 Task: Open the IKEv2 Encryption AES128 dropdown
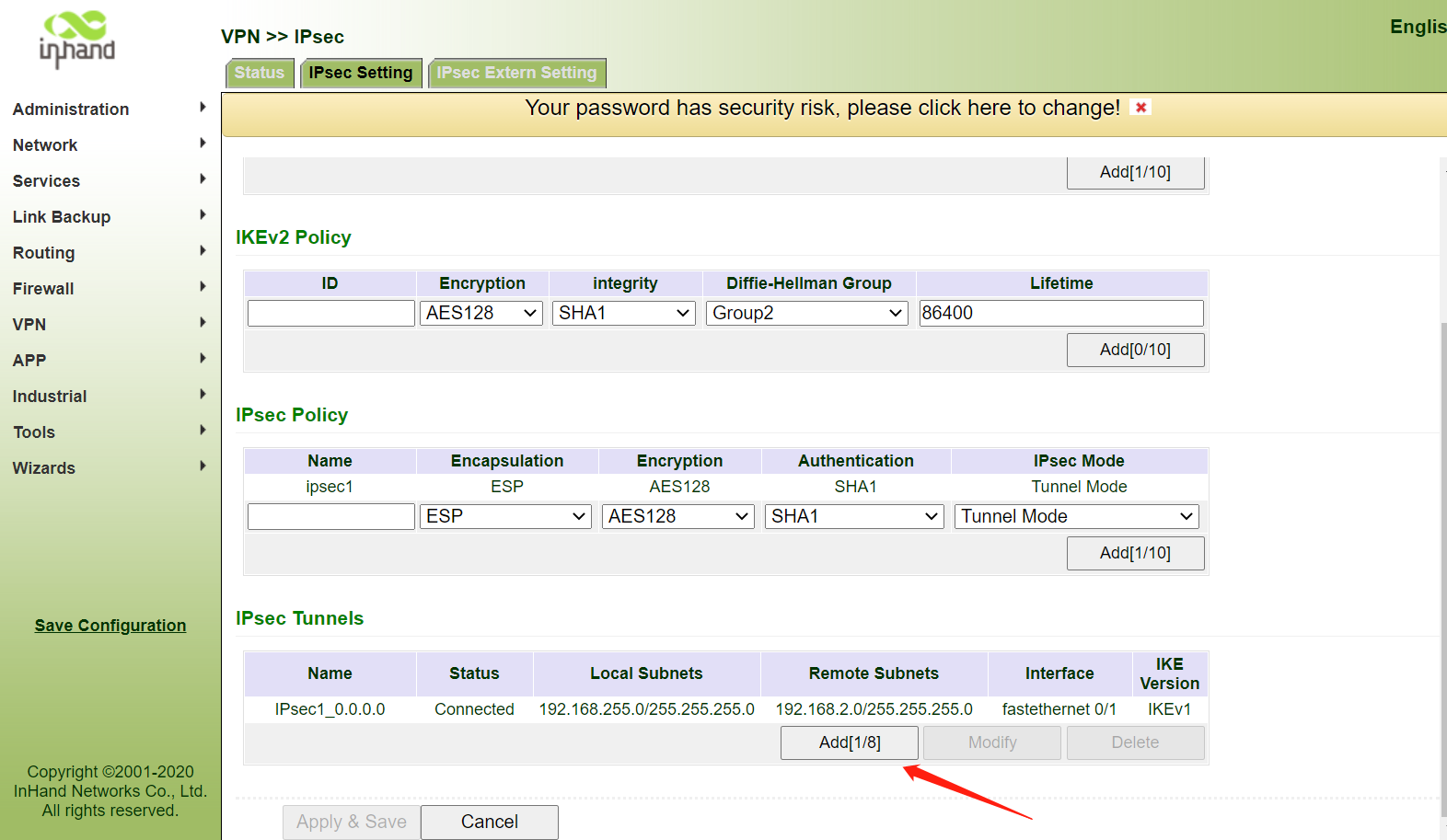click(x=481, y=314)
